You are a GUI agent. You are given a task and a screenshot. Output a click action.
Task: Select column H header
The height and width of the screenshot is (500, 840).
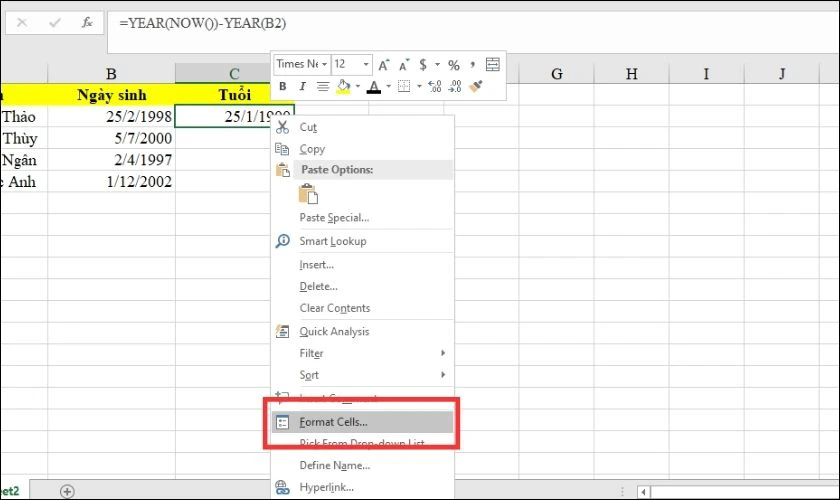pyautogui.click(x=632, y=74)
